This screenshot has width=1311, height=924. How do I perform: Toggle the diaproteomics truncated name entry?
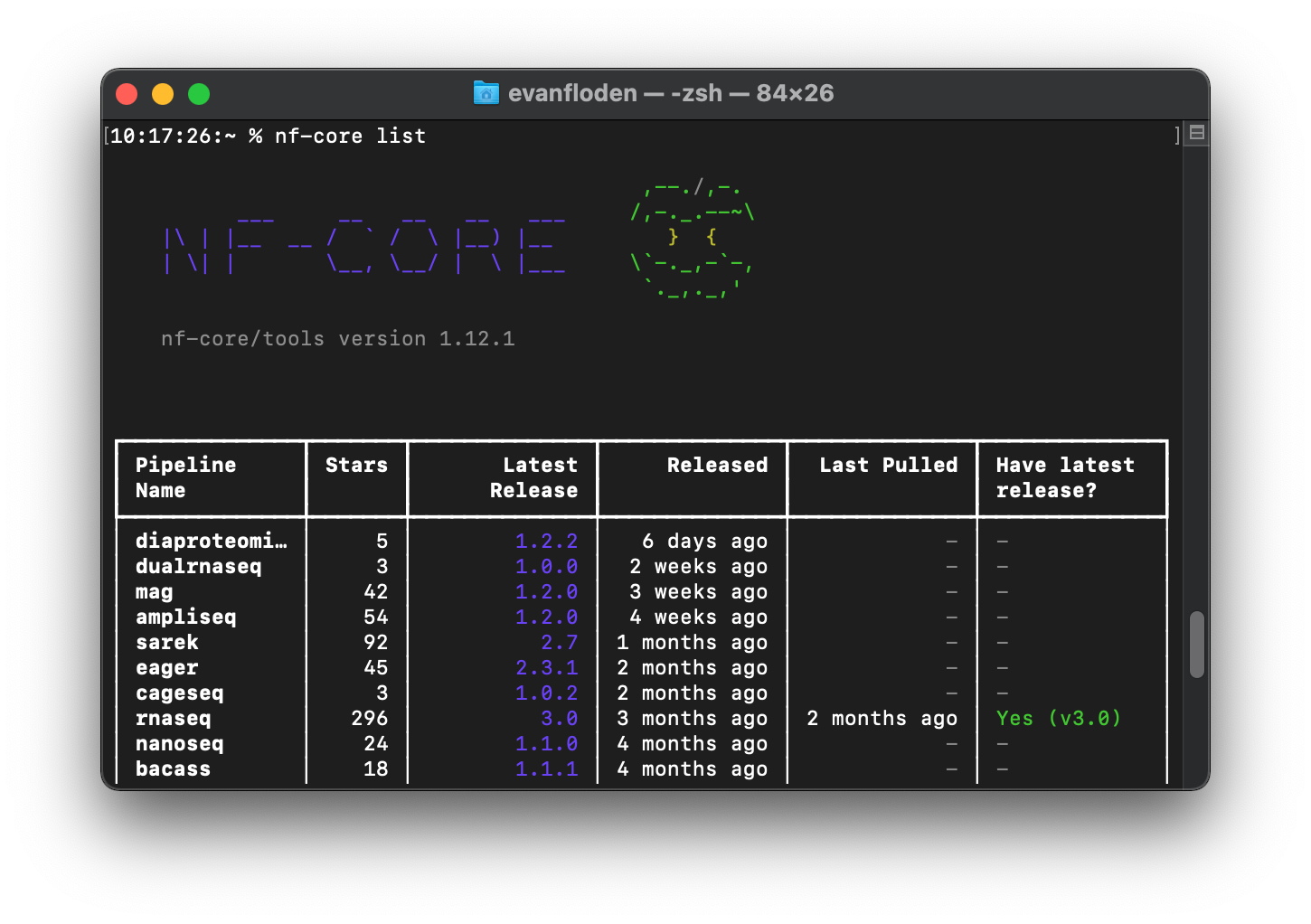pyautogui.click(x=212, y=541)
